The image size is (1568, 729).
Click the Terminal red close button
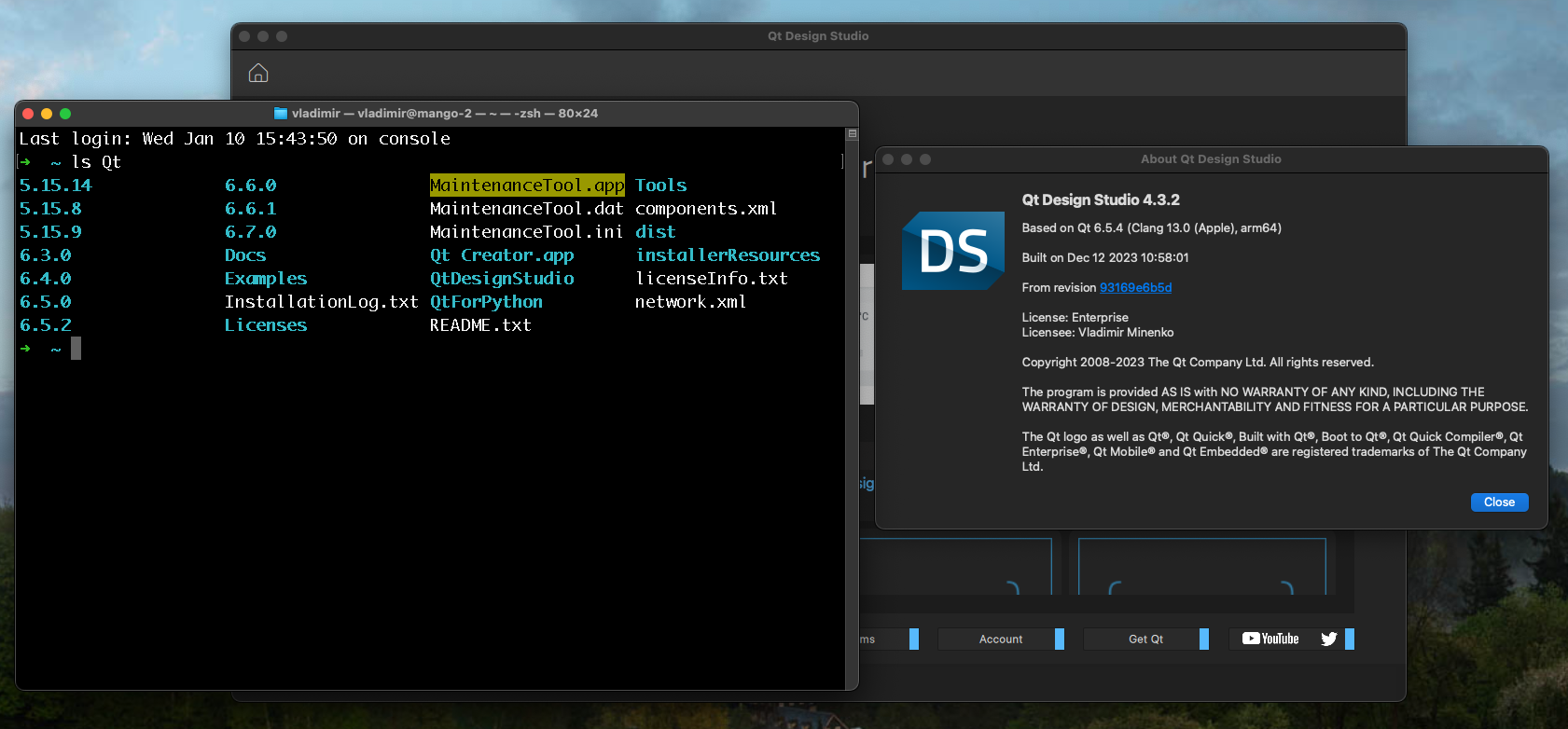click(28, 114)
